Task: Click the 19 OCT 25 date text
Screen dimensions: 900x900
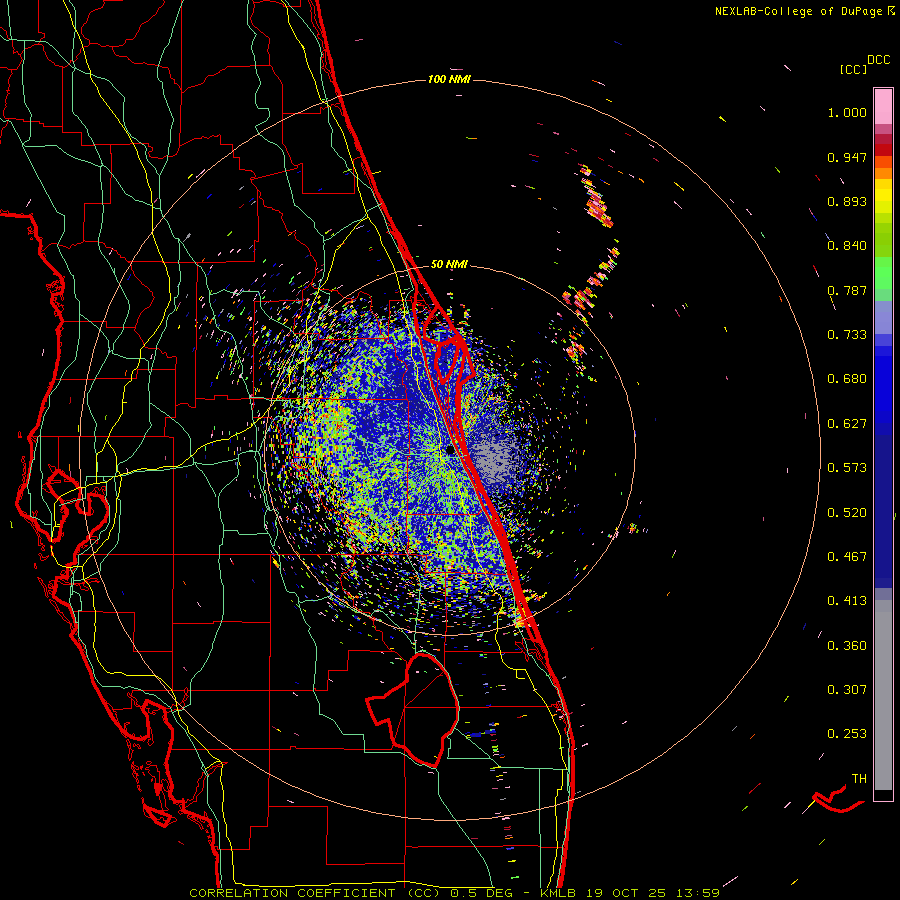Action: (627, 893)
